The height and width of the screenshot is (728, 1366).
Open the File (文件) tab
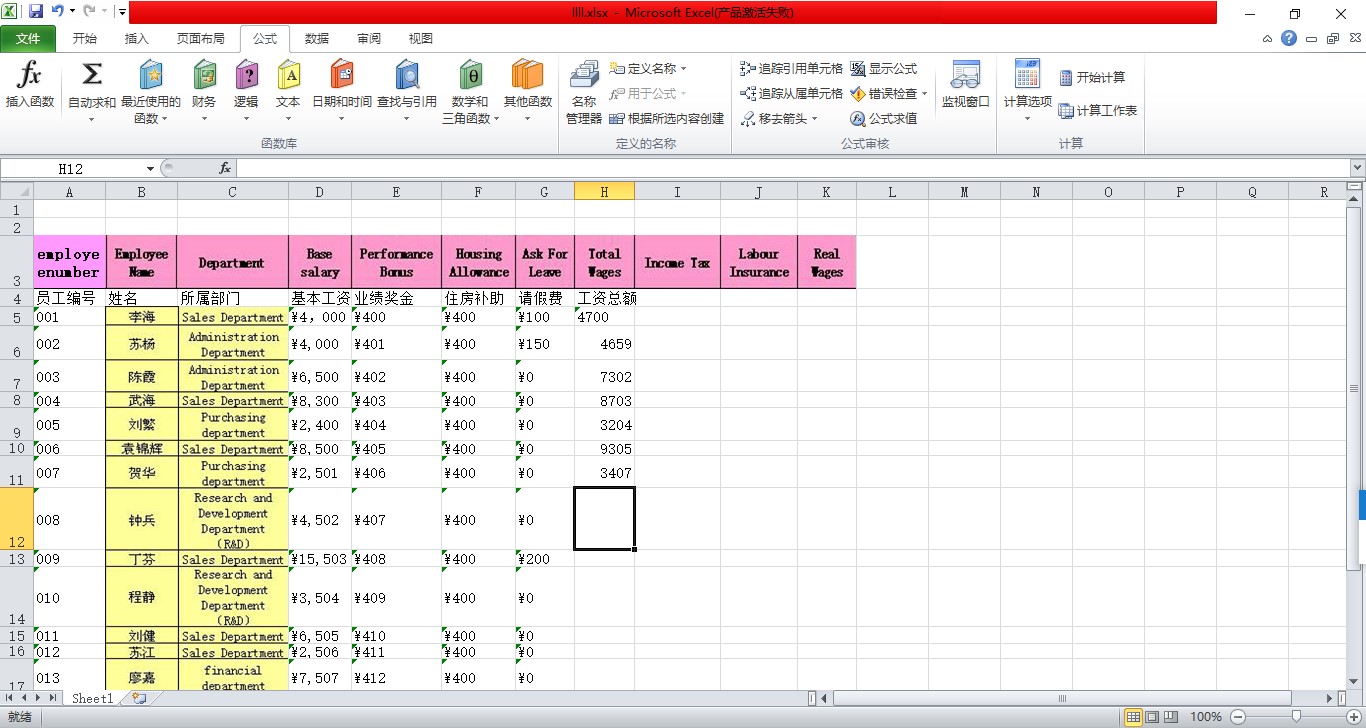click(x=28, y=39)
